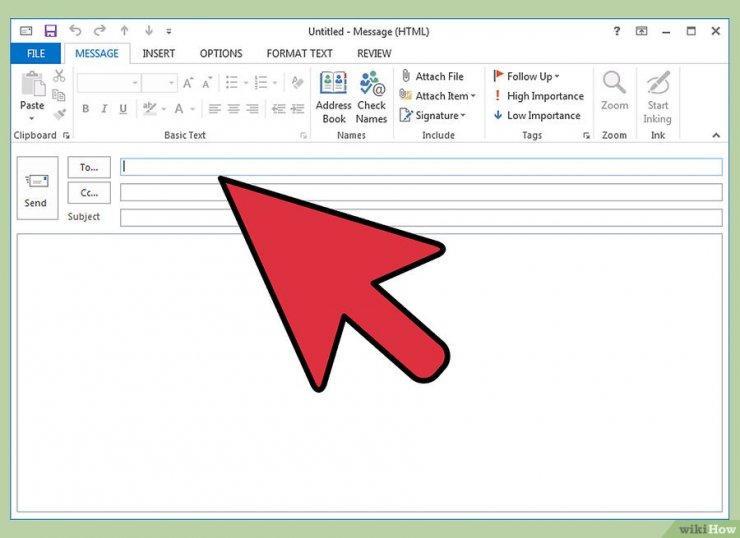Increase the indent
Screen dimensions: 740x538
tap(297, 109)
